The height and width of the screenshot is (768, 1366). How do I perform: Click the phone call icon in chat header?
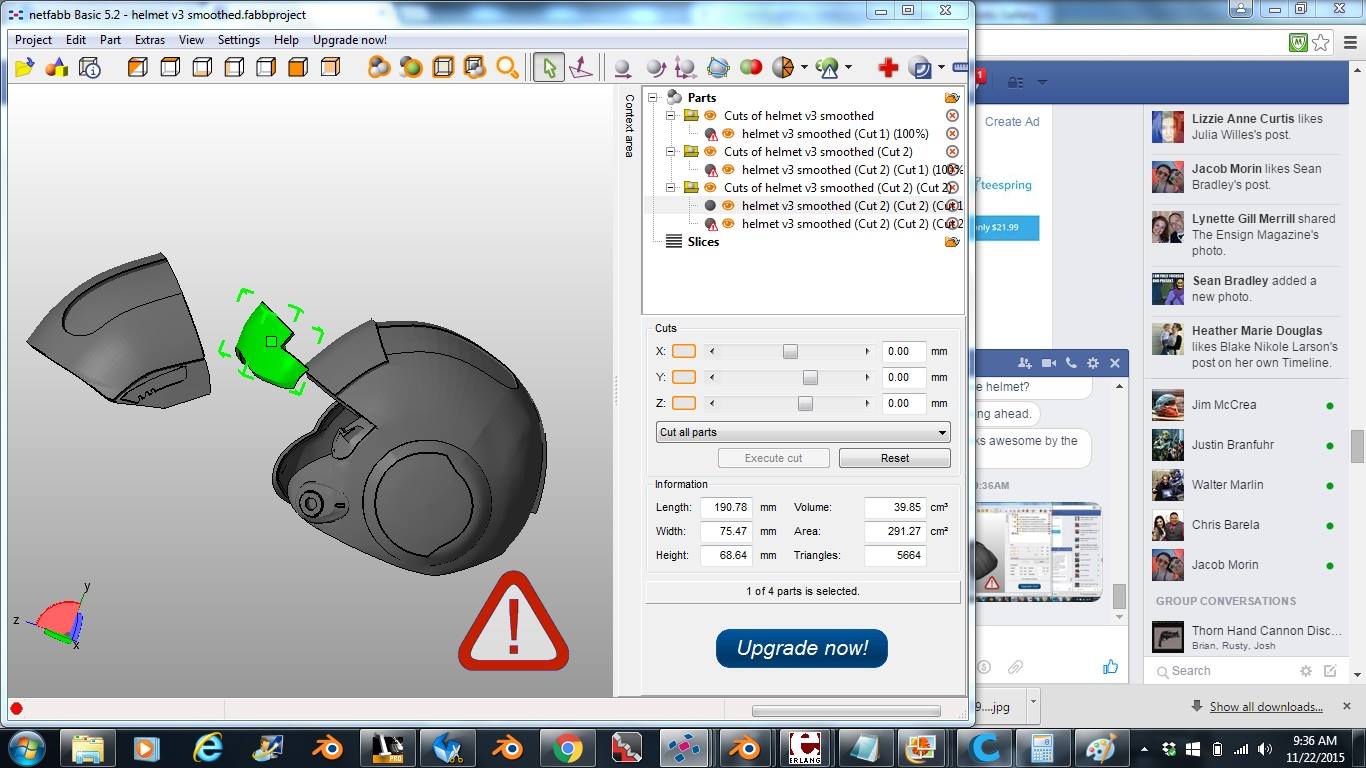[1071, 363]
